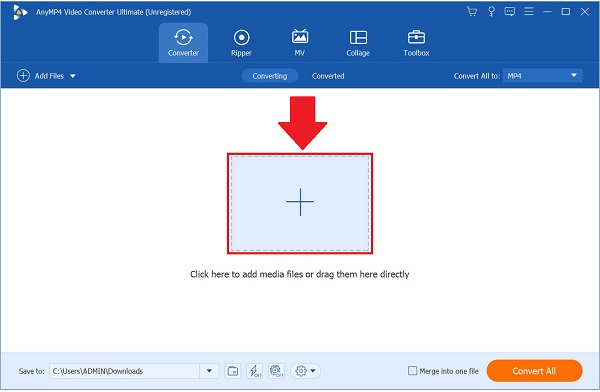Click the register key icon
The image size is (600, 392).
[491, 11]
